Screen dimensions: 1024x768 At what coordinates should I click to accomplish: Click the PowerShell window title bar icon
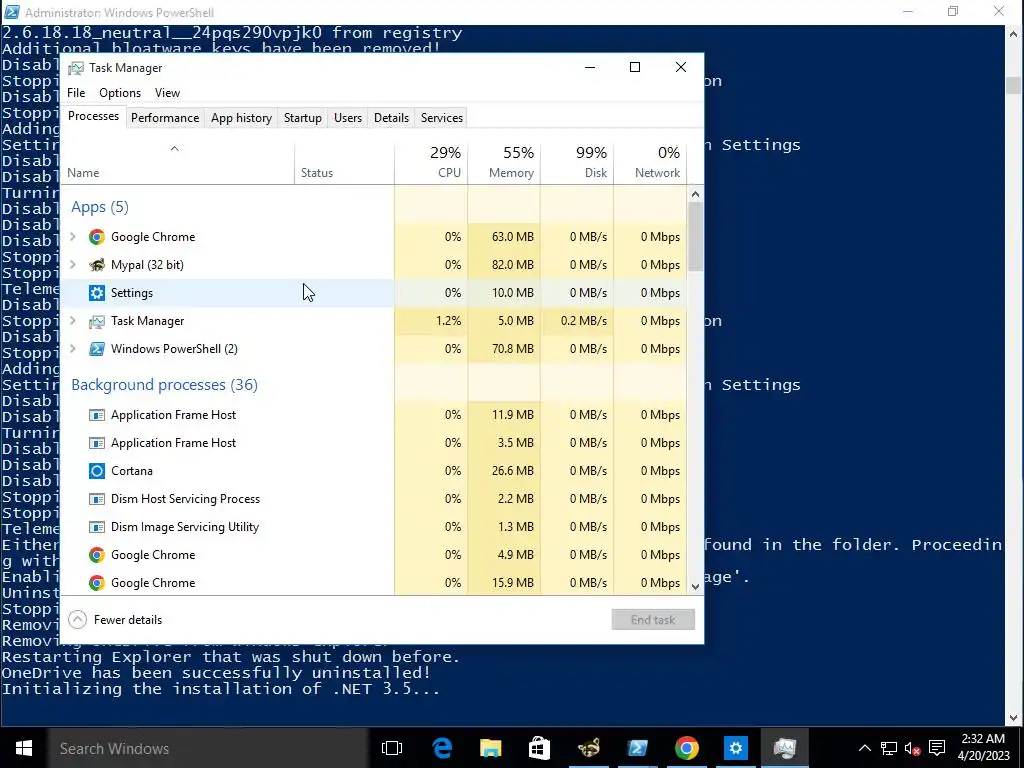point(11,12)
